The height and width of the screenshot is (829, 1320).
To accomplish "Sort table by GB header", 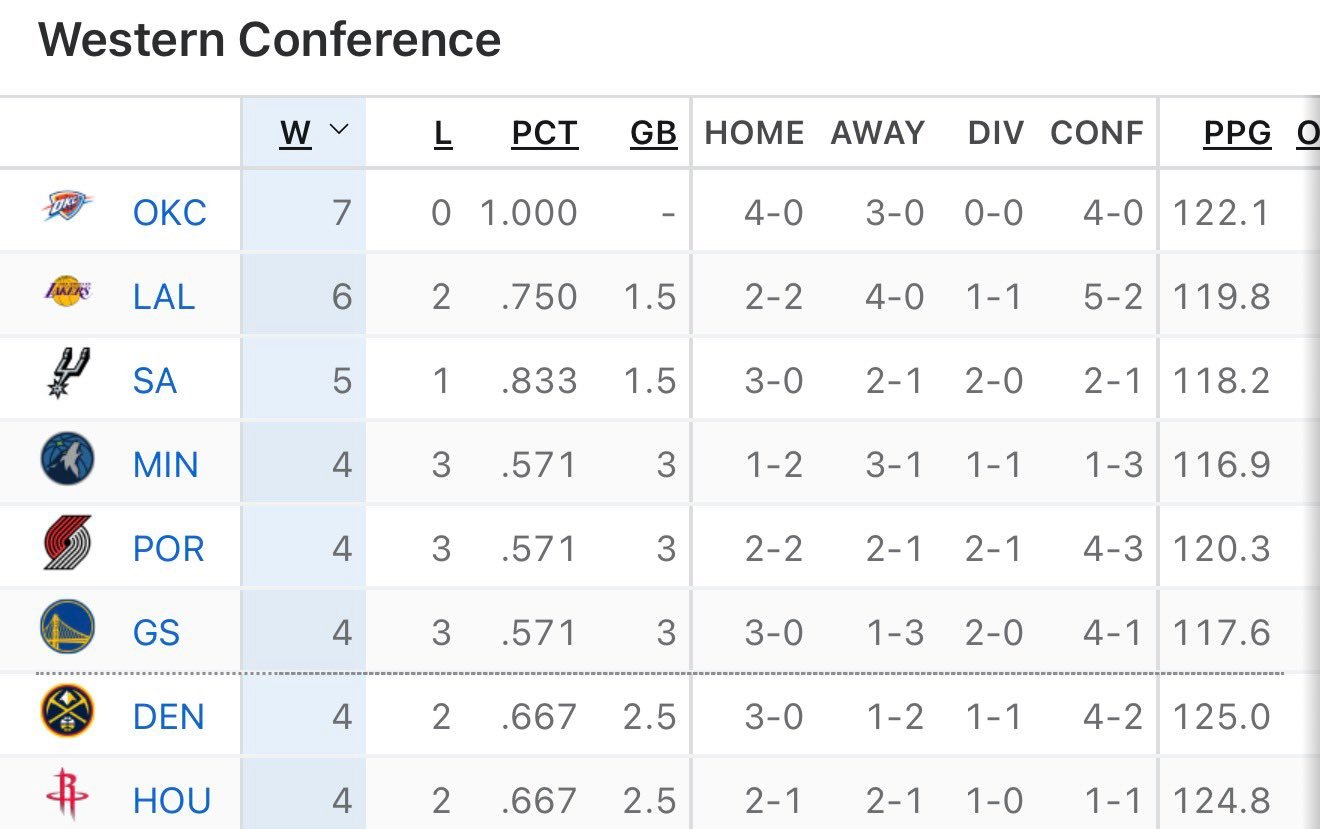I will coord(653,133).
